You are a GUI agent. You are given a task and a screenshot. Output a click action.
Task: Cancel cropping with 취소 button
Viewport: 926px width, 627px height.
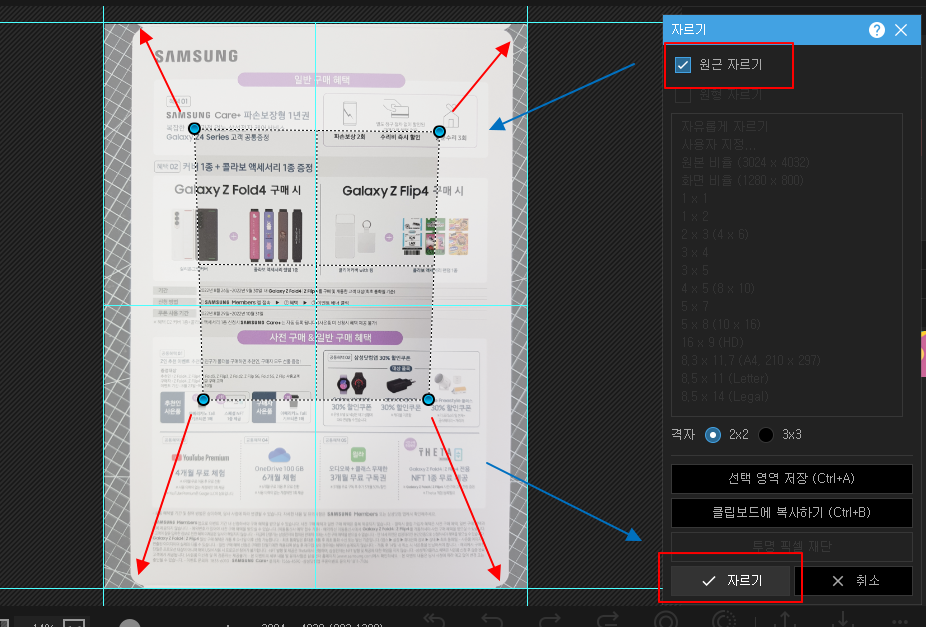tap(854, 581)
